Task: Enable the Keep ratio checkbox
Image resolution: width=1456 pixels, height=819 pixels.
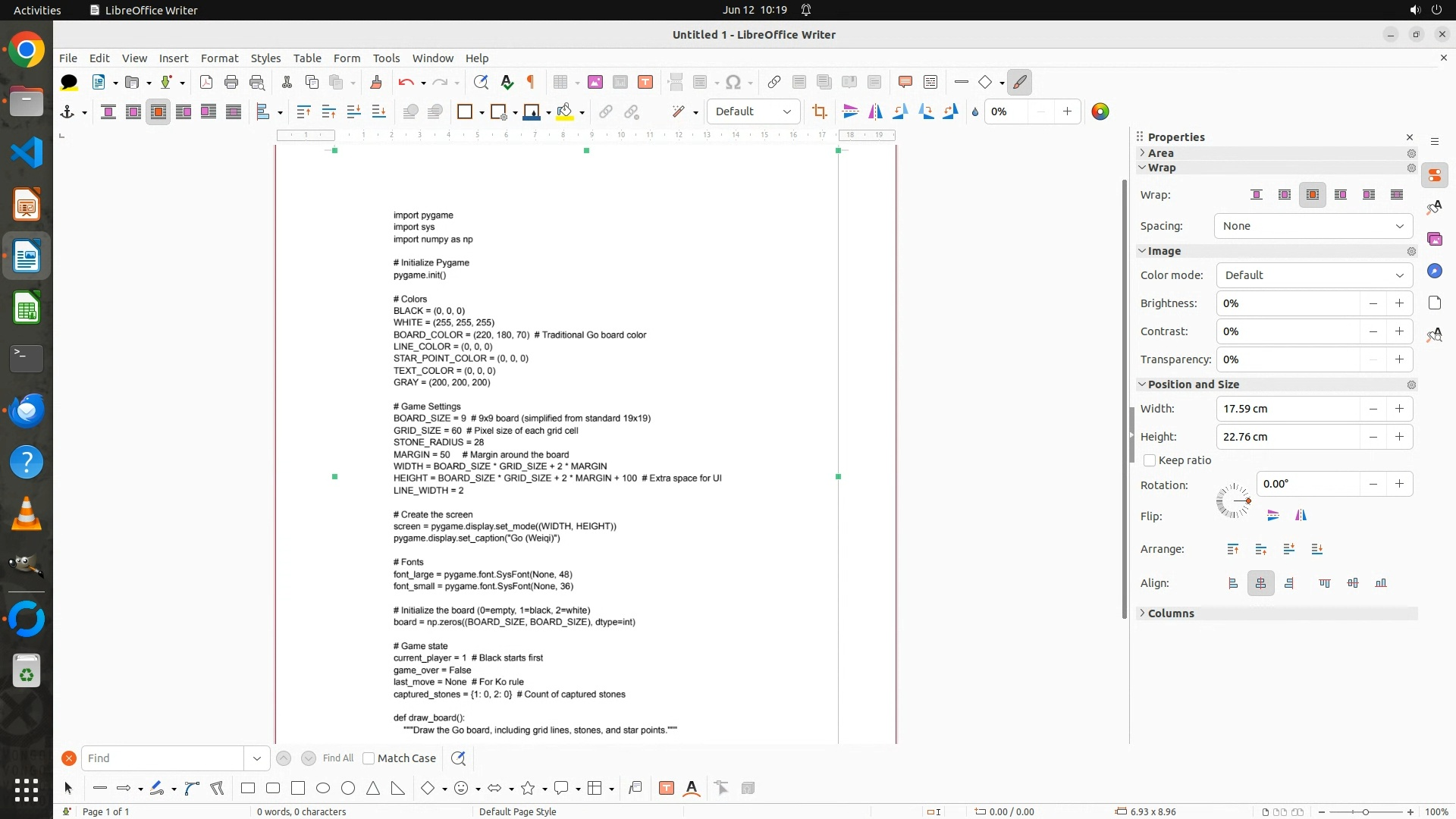Action: point(1150,460)
